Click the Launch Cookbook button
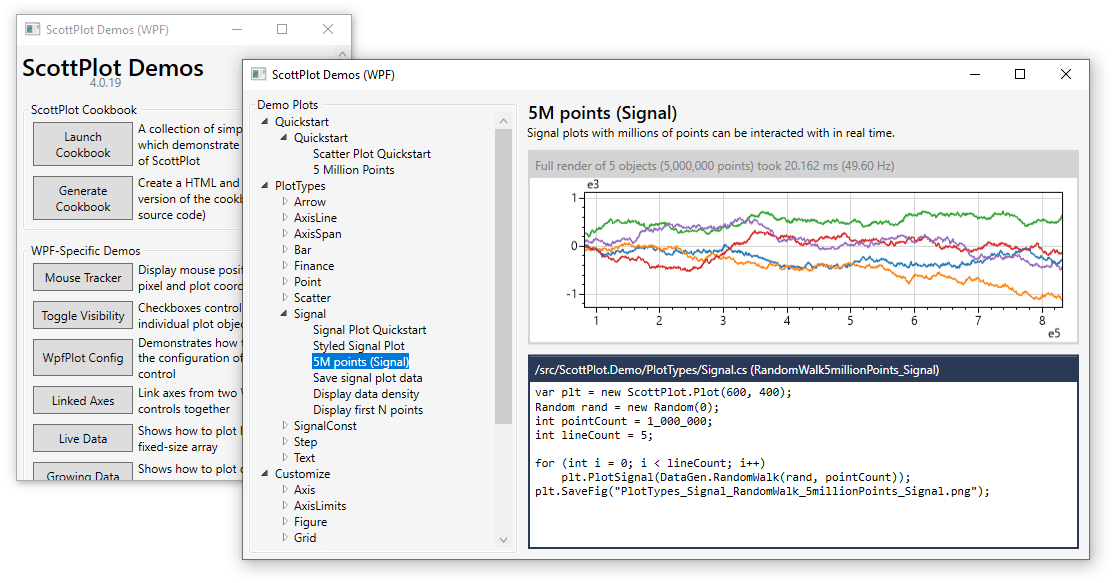Viewport: 1112px width, 583px height. [83, 144]
